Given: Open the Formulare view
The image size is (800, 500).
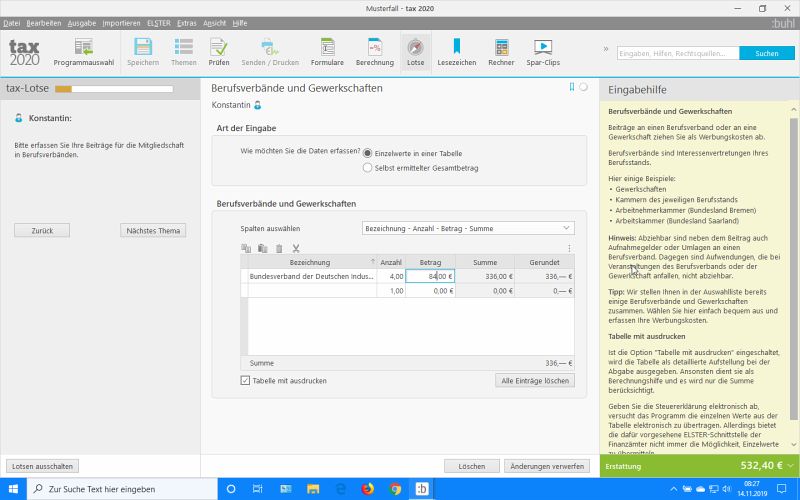Looking at the screenshot, I should 327,52.
